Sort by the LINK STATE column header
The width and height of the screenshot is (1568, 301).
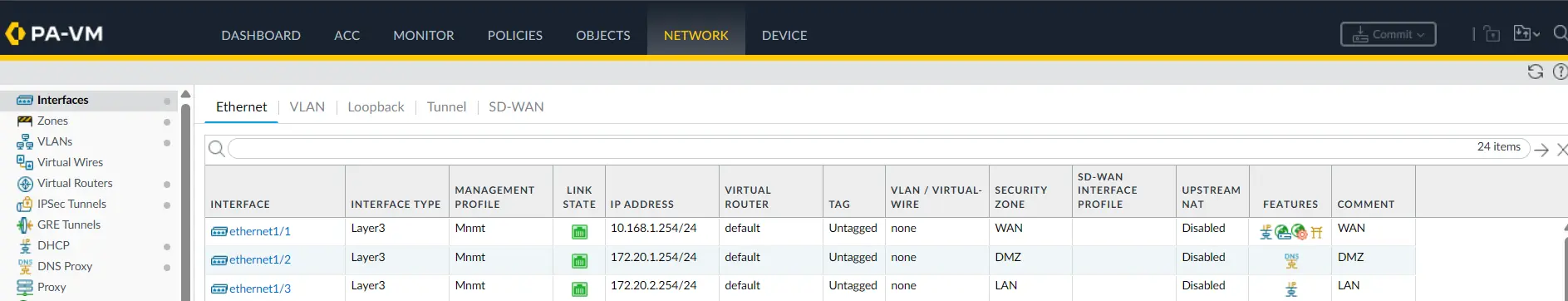pyautogui.click(x=579, y=197)
